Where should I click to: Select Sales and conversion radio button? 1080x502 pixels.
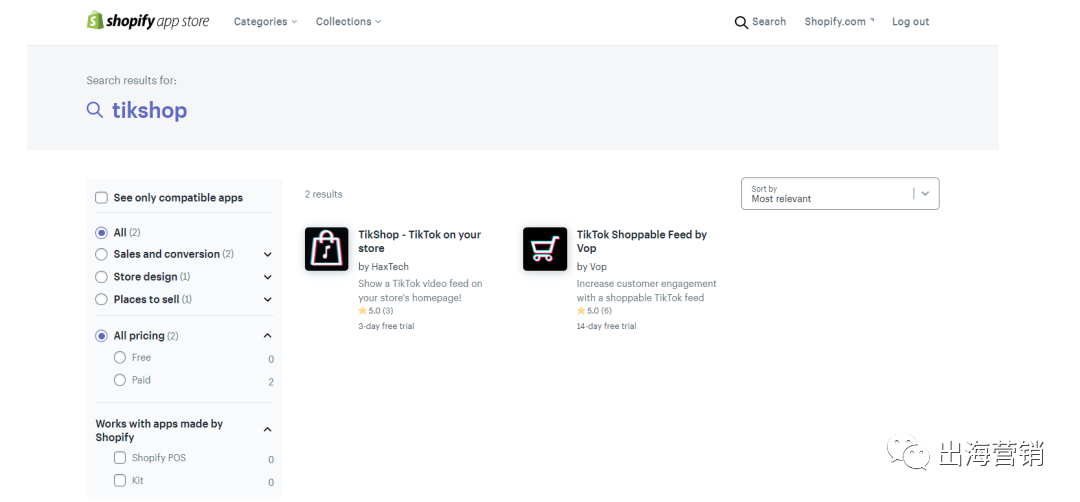[101, 254]
